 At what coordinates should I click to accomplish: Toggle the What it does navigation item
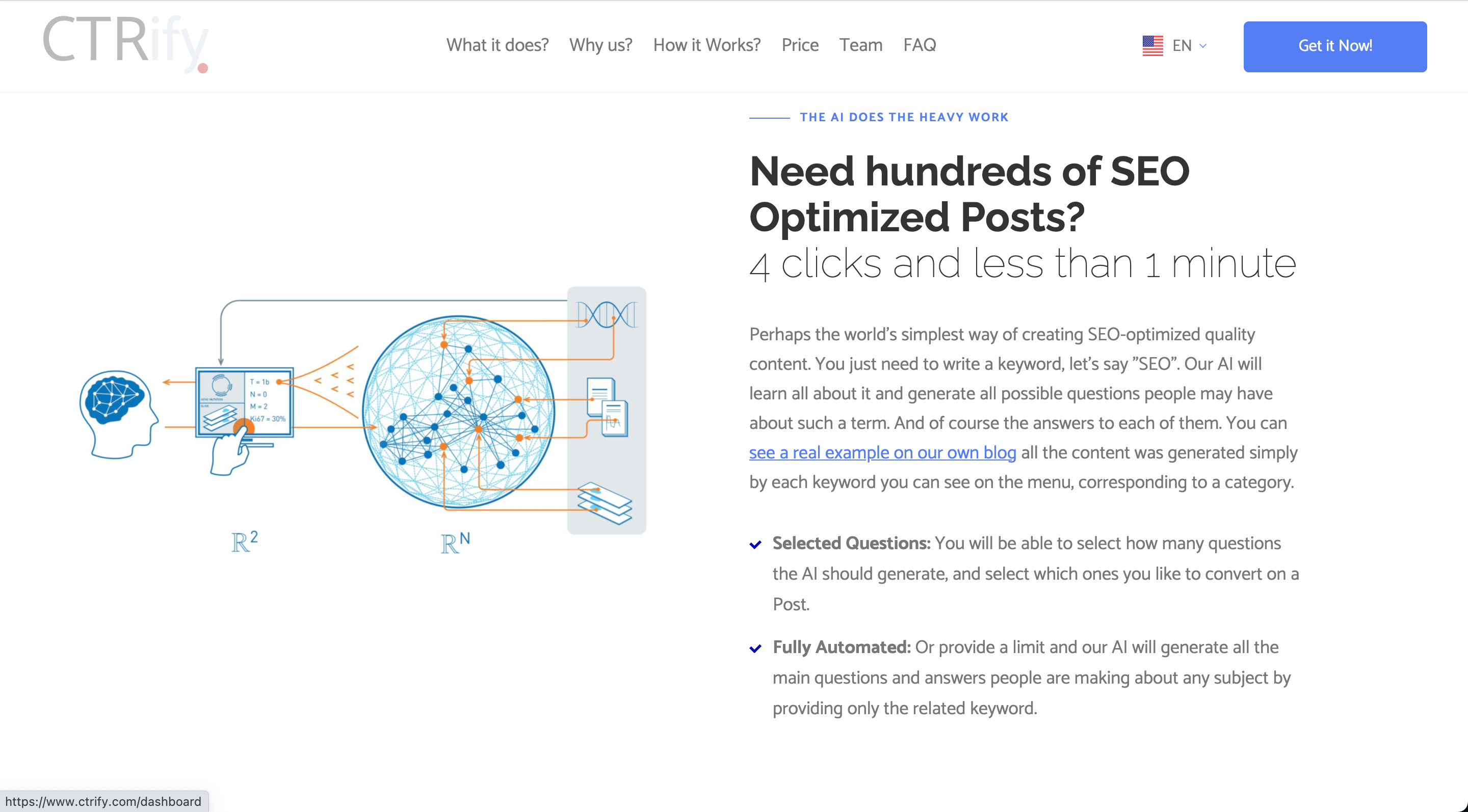pos(497,45)
